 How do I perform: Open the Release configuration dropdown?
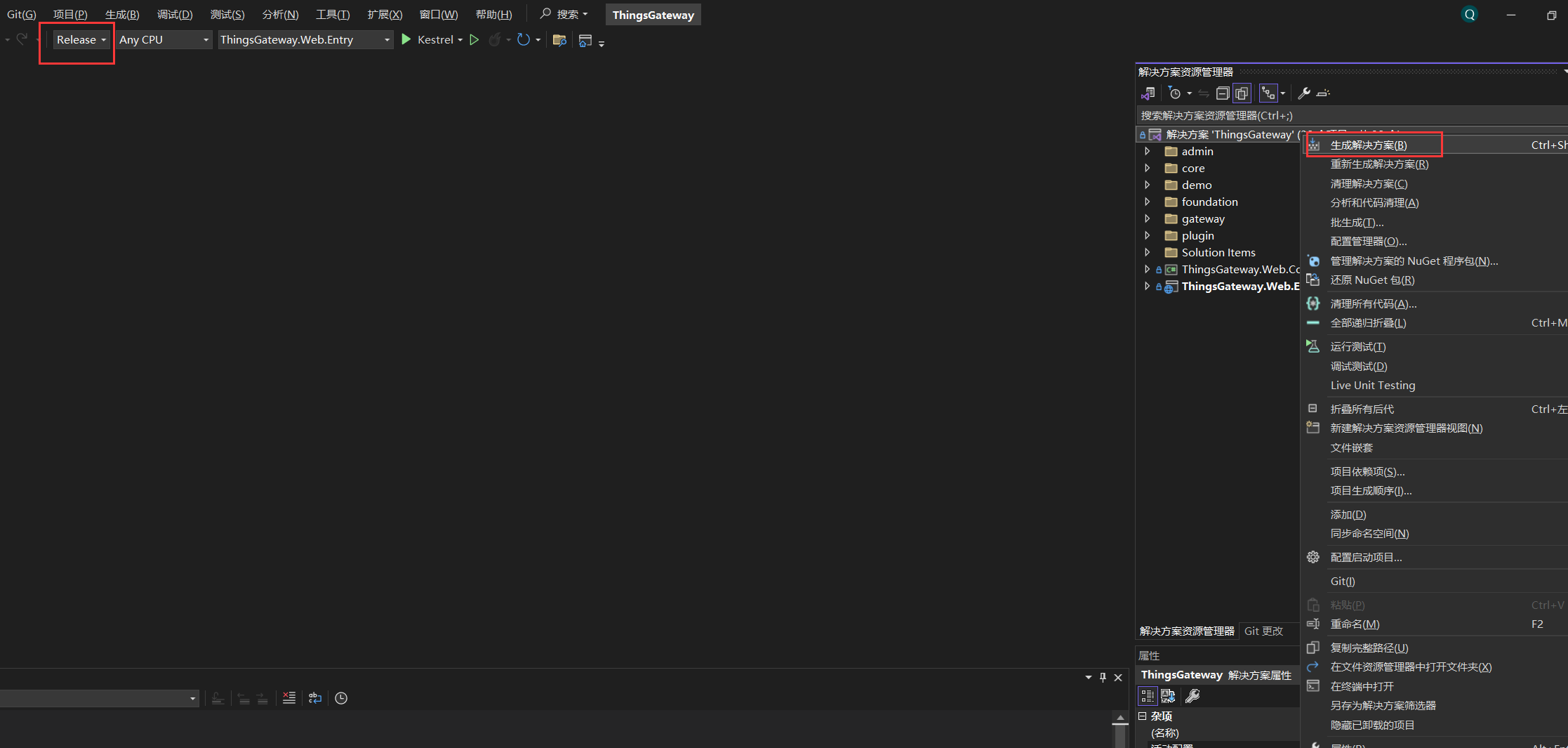[x=81, y=40]
